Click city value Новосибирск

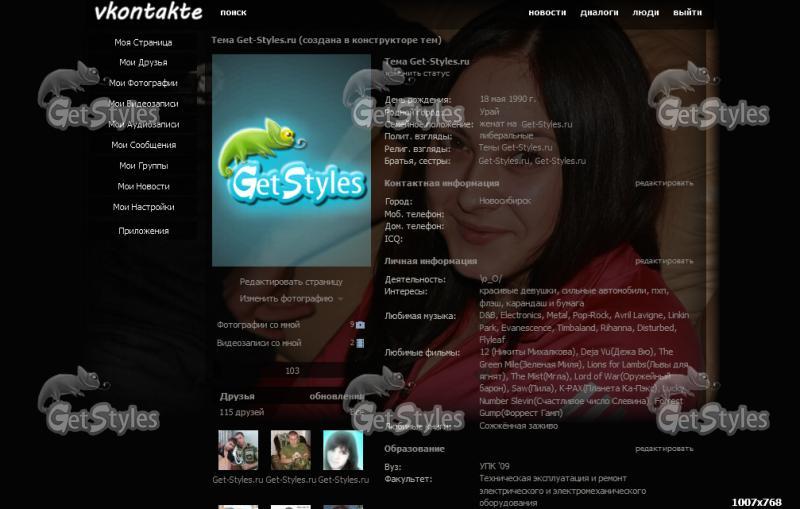pos(505,201)
